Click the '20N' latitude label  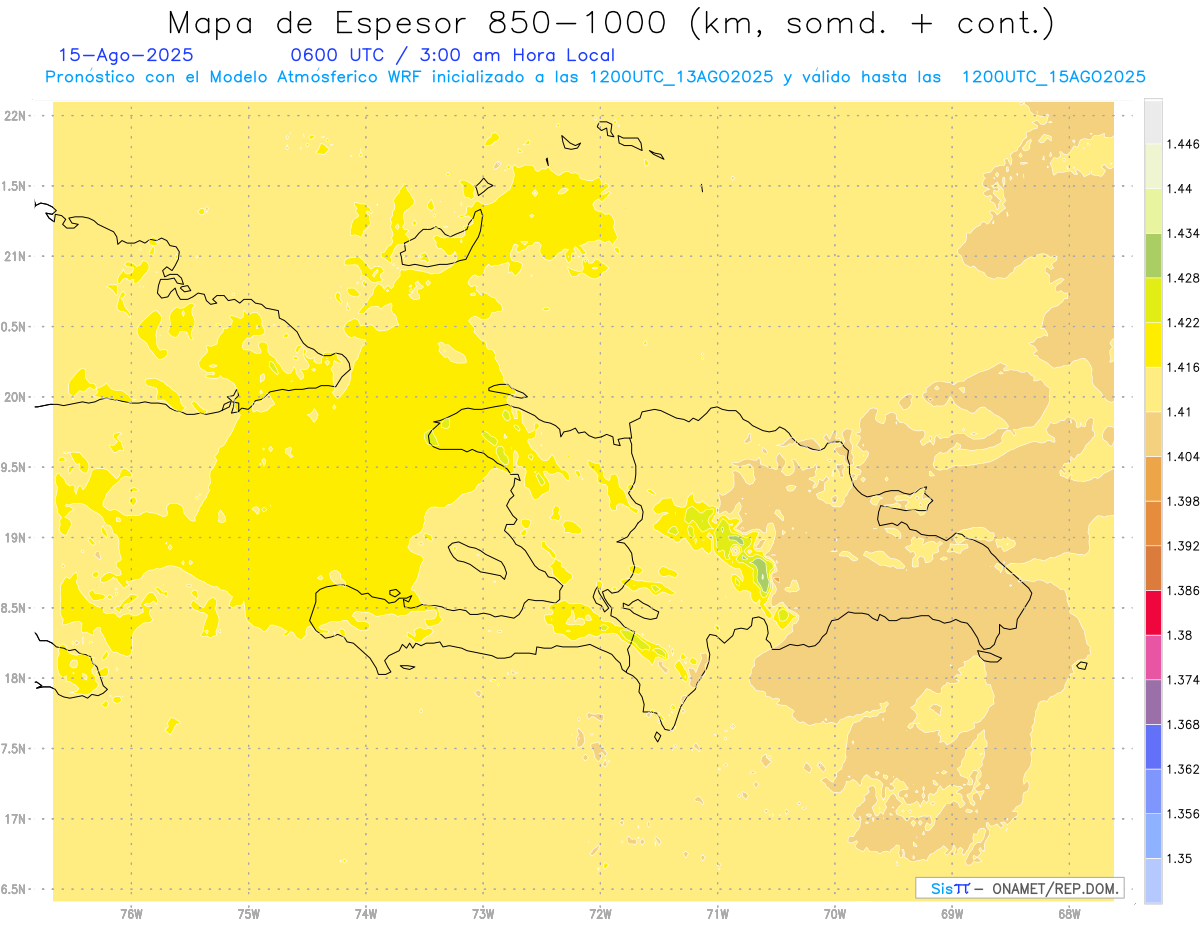coord(15,397)
